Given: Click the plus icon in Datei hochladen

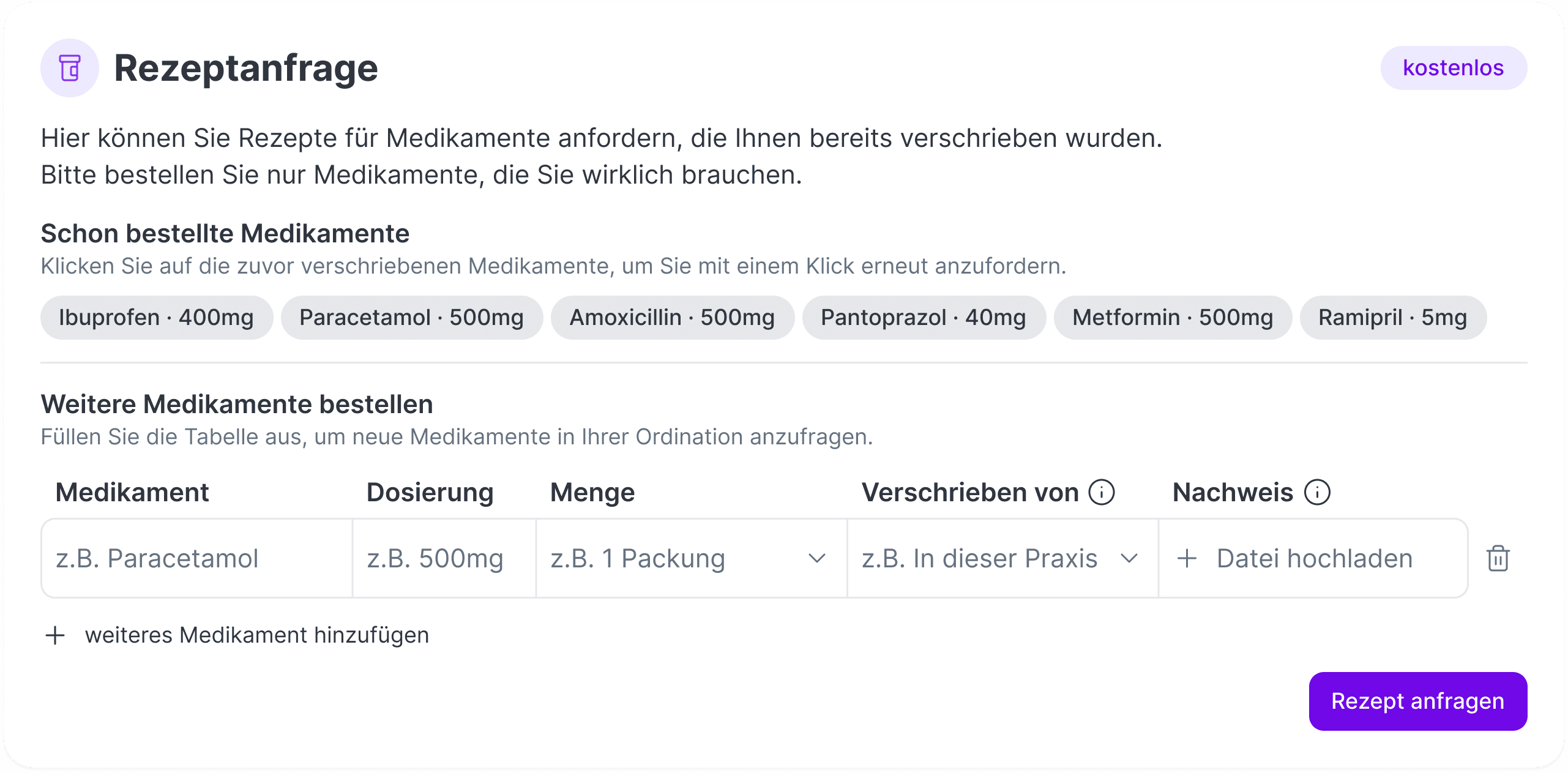Looking at the screenshot, I should click(1188, 558).
